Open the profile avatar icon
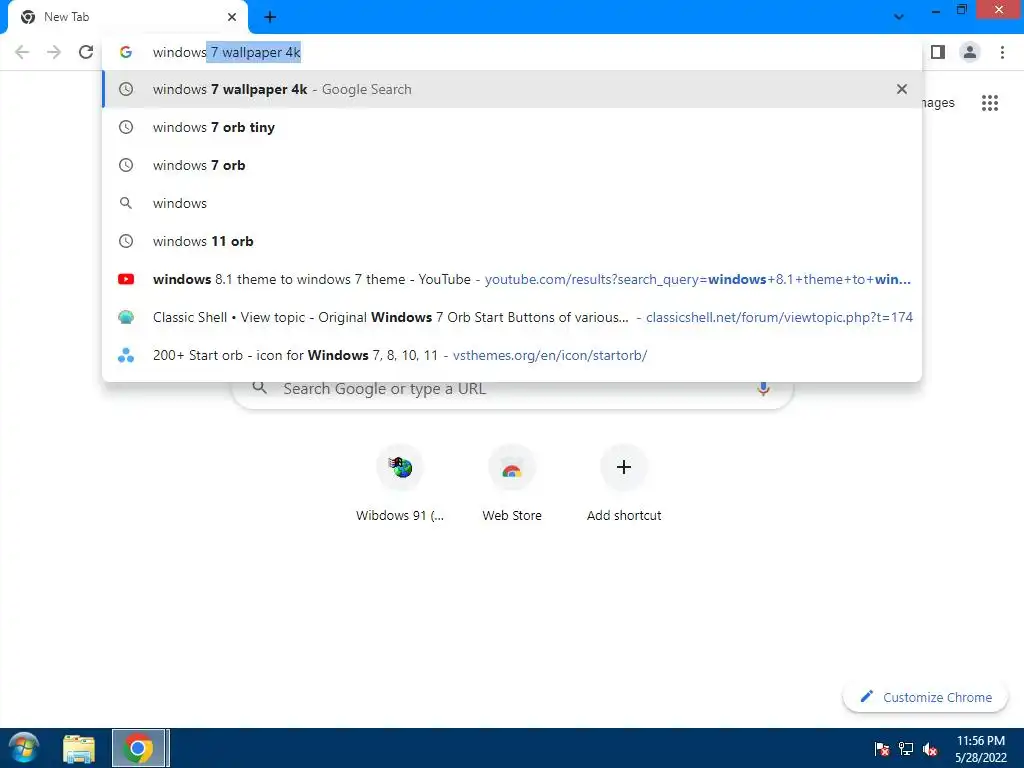Image resolution: width=1024 pixels, height=768 pixels. point(970,52)
